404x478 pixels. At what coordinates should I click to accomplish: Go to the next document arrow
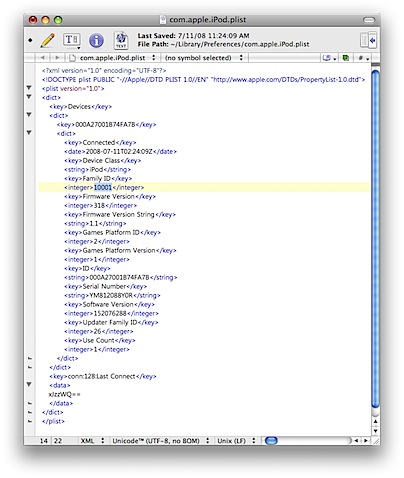(57, 58)
